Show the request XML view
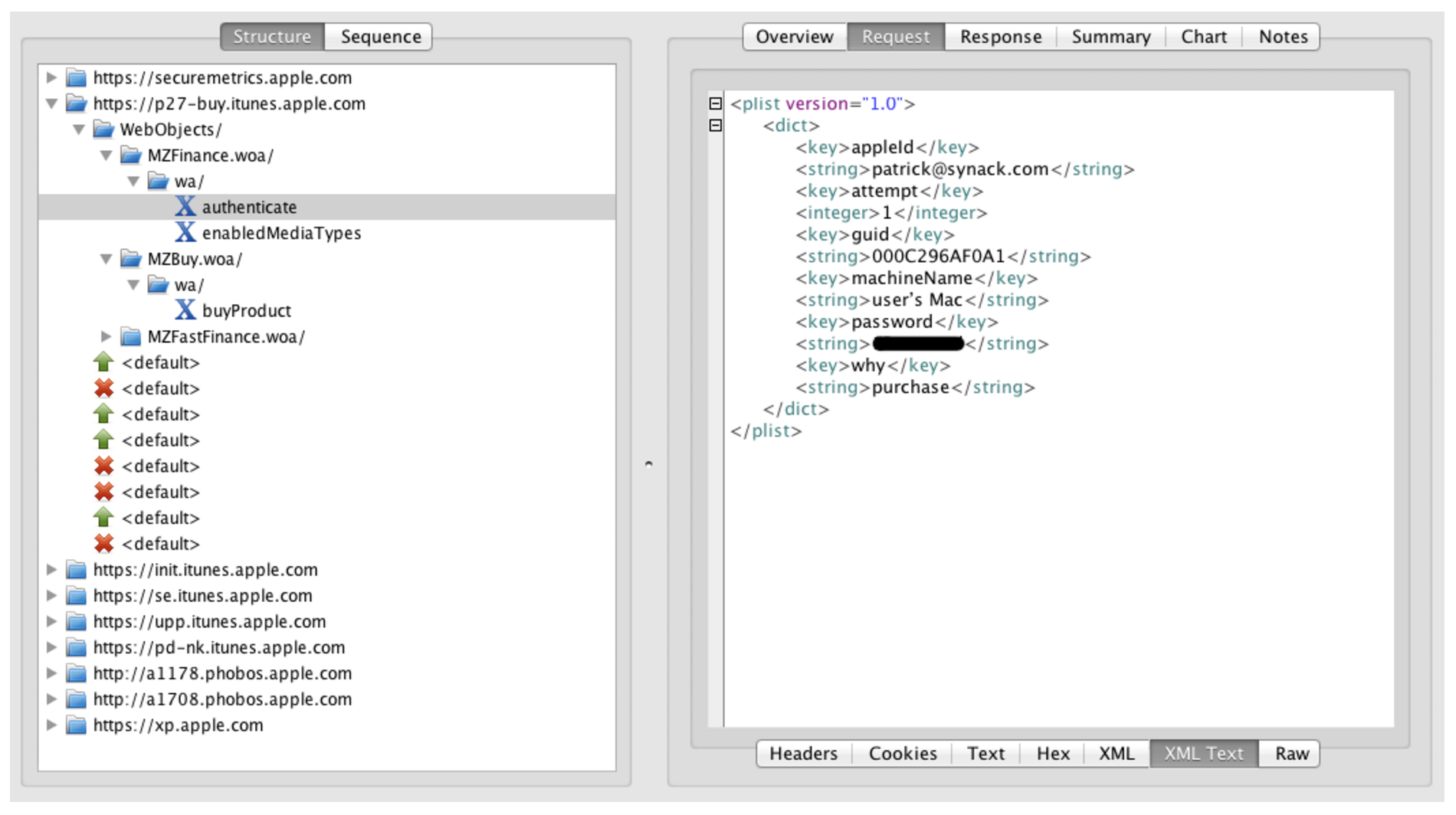The height and width of the screenshot is (815, 1456). (1117, 754)
